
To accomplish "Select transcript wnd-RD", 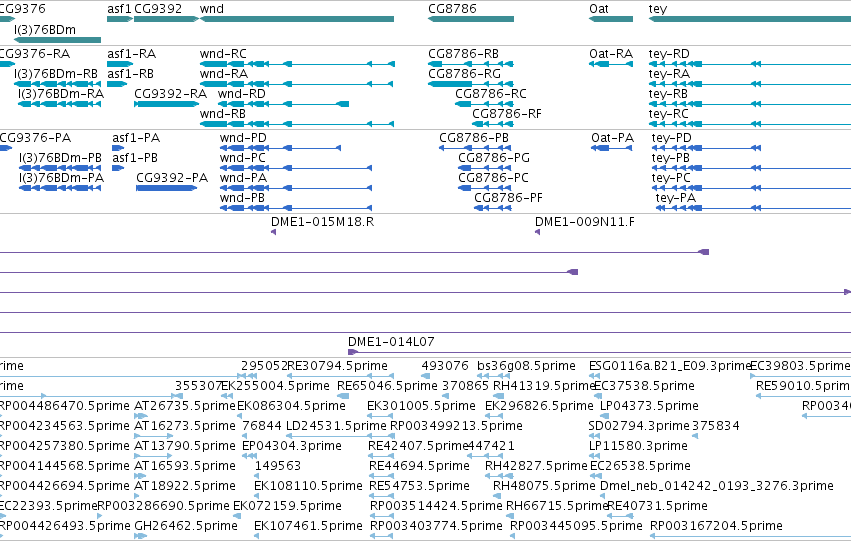I will tap(283, 104).
